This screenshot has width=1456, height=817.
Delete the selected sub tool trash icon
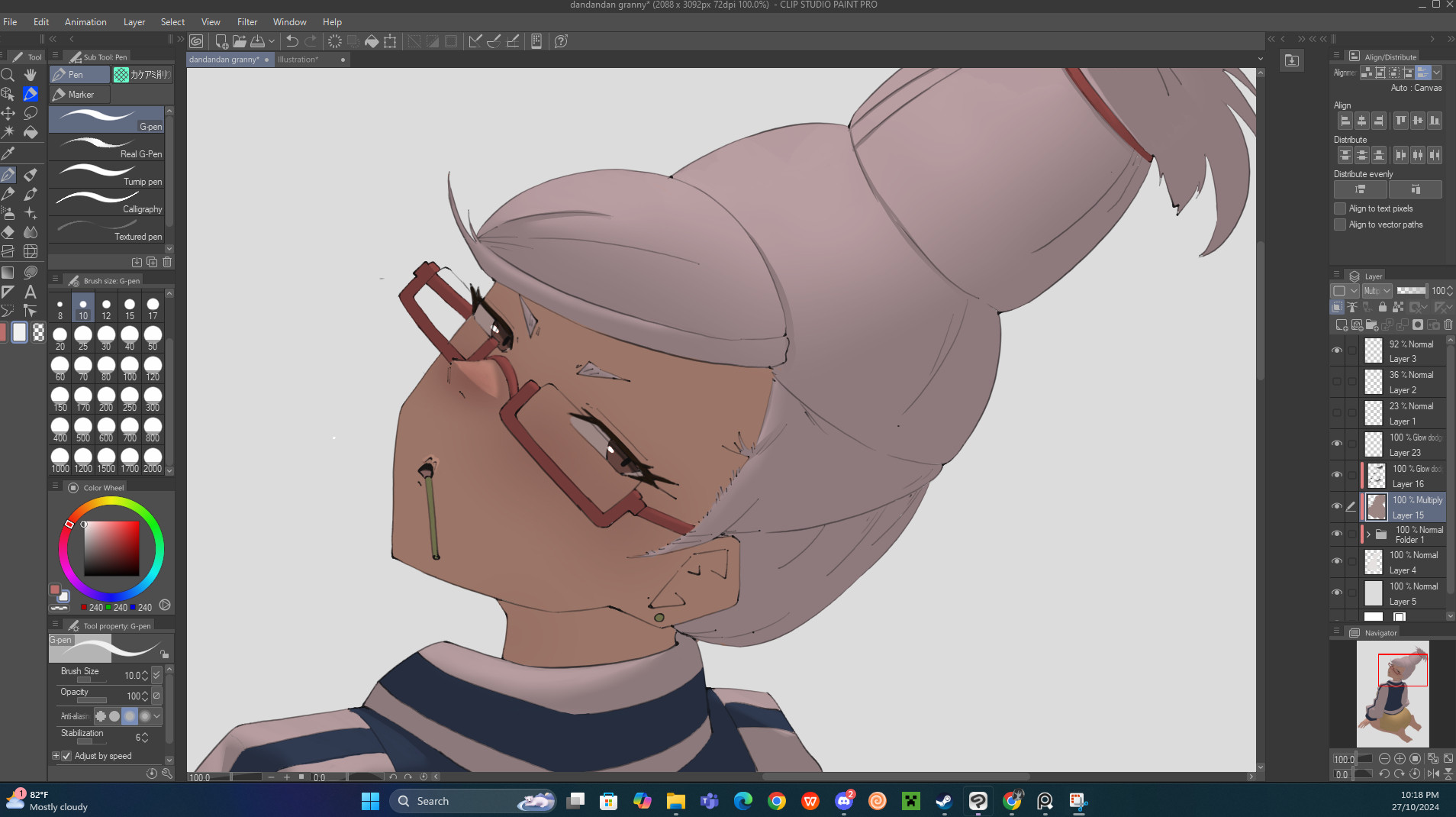pyautogui.click(x=167, y=262)
